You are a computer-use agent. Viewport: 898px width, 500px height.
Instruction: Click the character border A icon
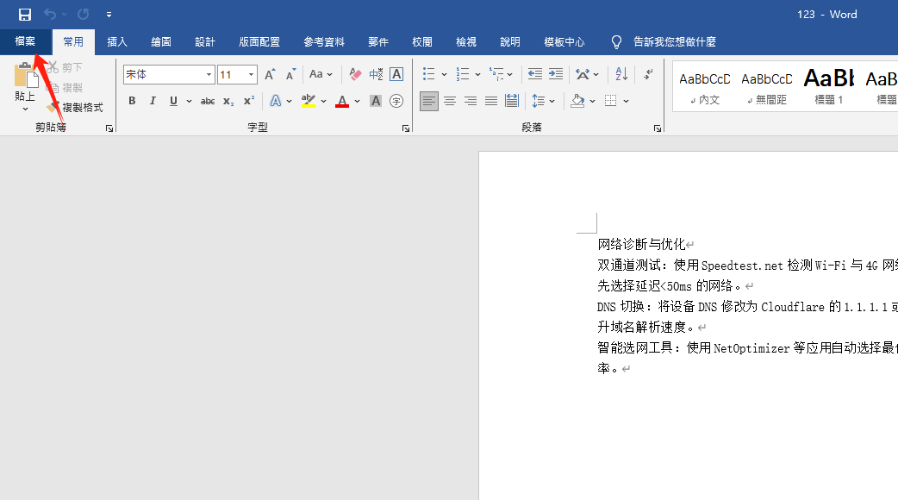coord(396,74)
